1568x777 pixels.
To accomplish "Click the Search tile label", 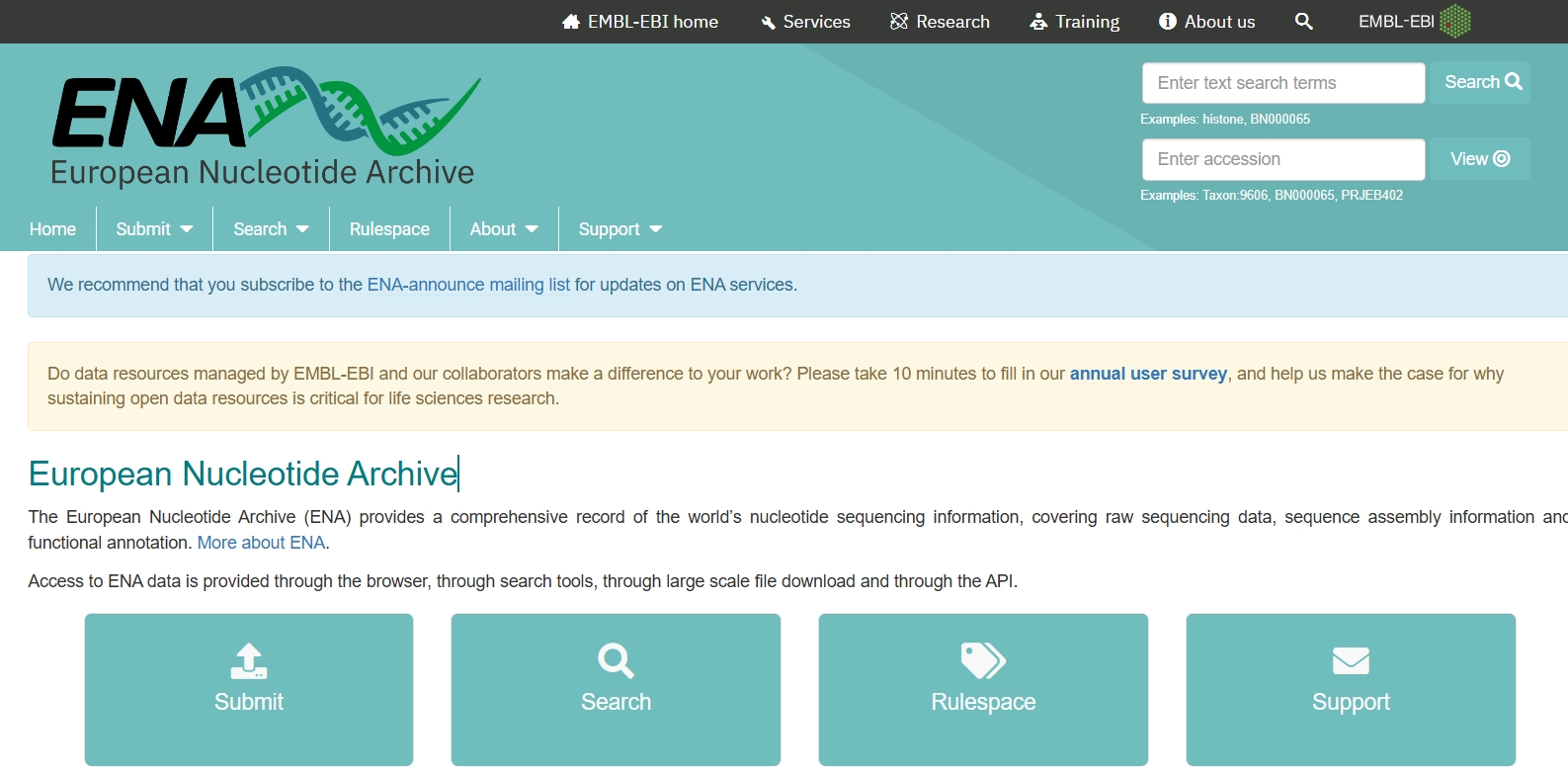I will [x=616, y=702].
